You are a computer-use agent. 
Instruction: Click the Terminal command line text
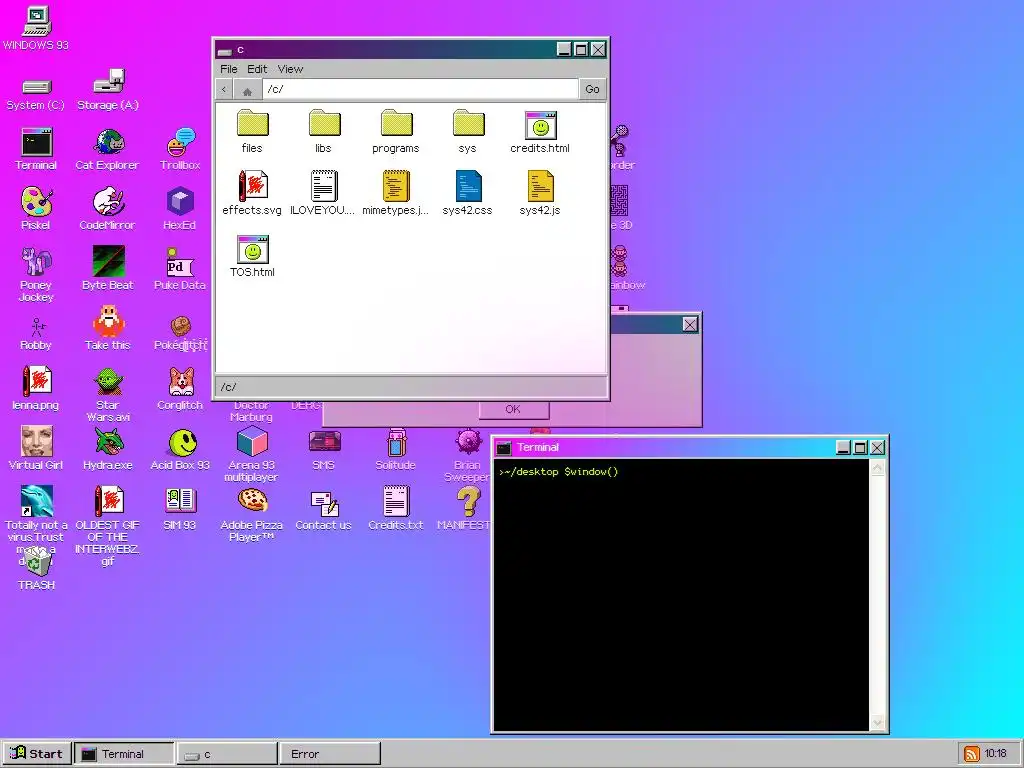pyautogui.click(x=558, y=472)
